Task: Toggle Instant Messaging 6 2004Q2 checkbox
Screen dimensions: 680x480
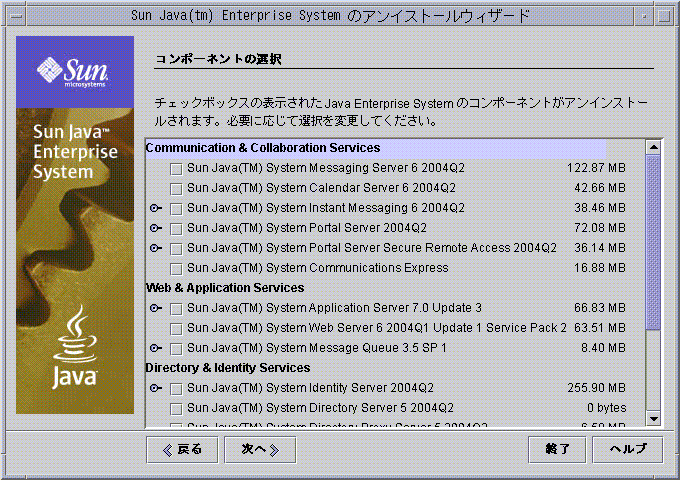Action: click(x=176, y=209)
